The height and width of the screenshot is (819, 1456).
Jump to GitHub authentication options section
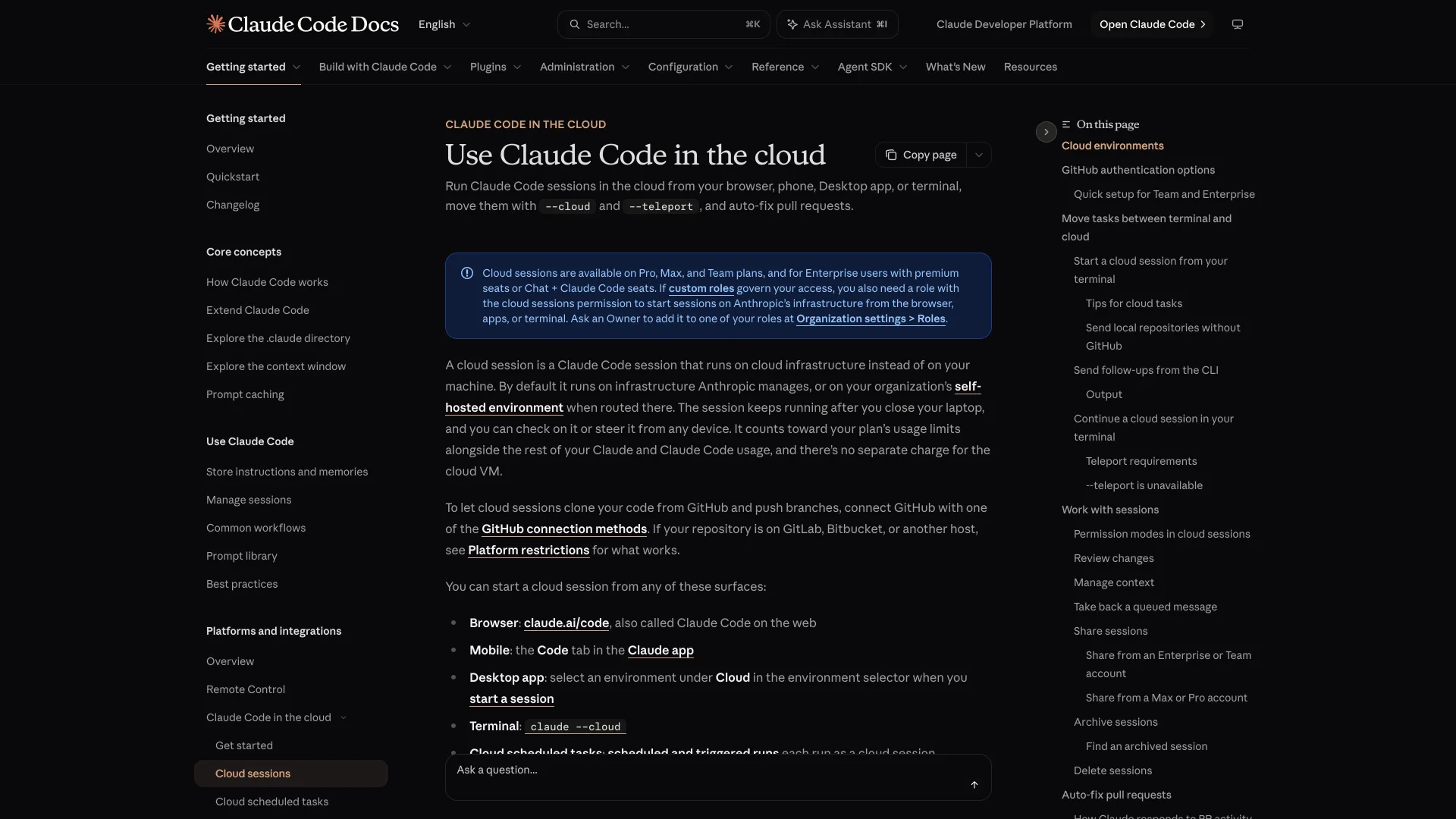click(x=1138, y=170)
